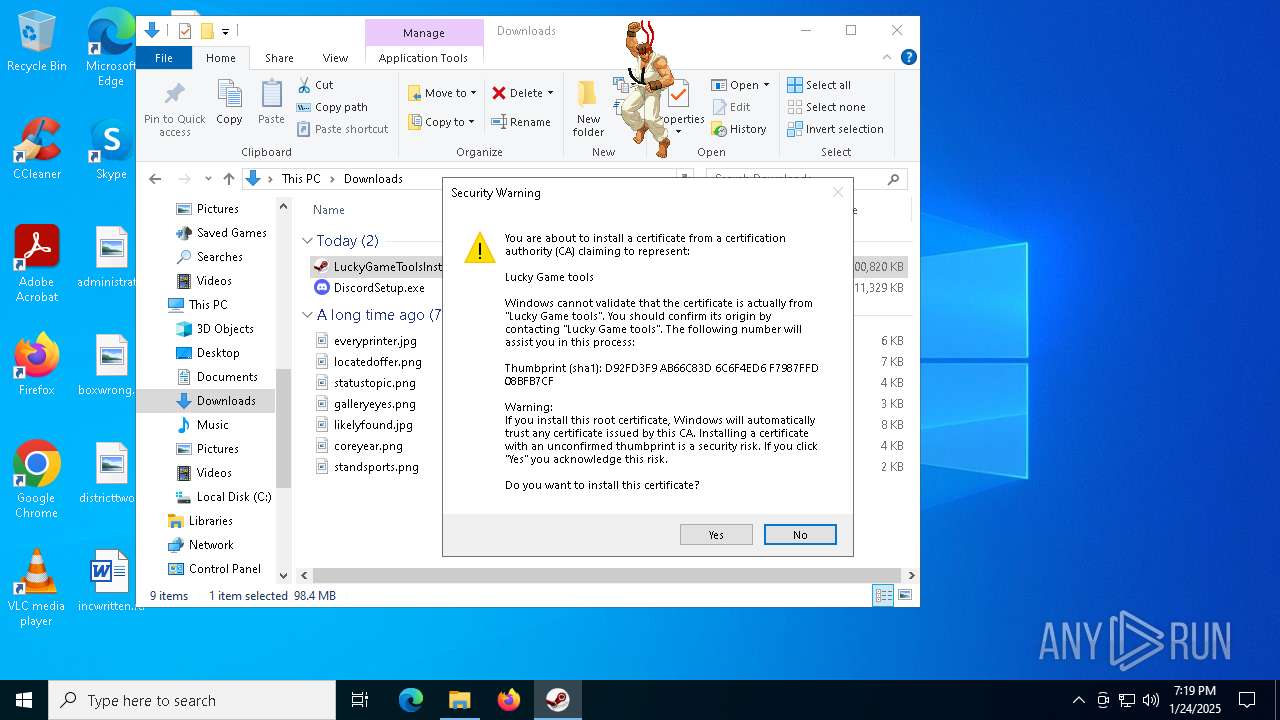Open the Move to dropdown
This screenshot has height=720, width=1280.
[442, 93]
